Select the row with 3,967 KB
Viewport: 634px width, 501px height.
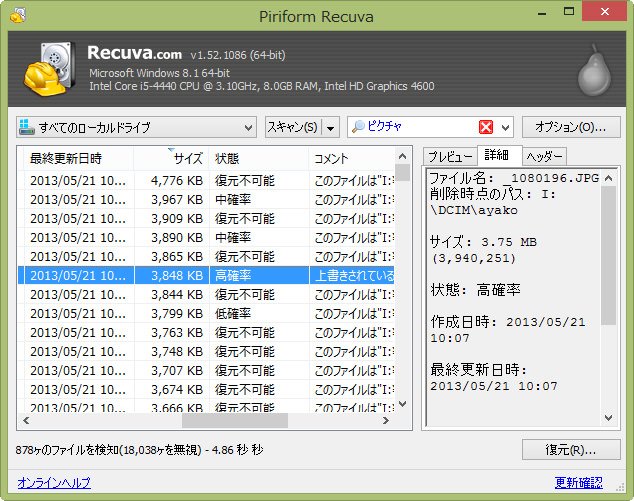206,199
